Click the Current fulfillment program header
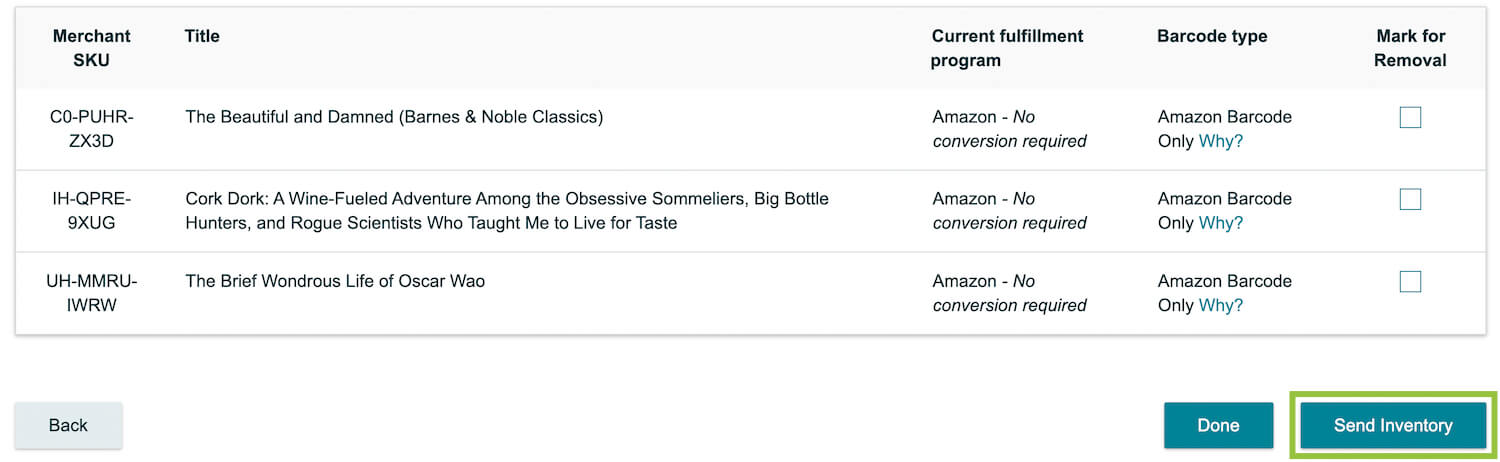 (1007, 48)
